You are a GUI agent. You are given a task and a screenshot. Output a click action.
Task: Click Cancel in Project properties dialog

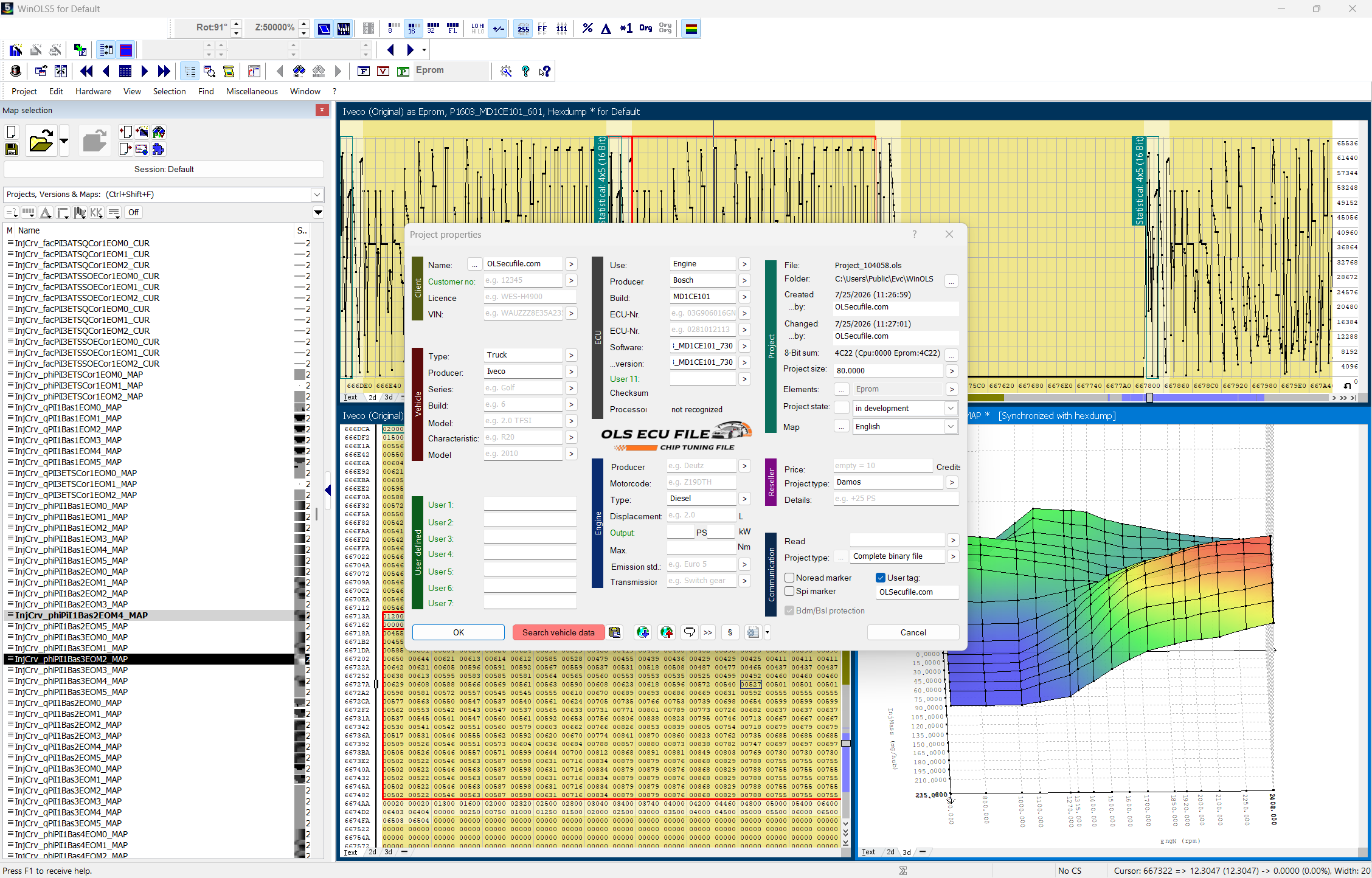point(913,632)
